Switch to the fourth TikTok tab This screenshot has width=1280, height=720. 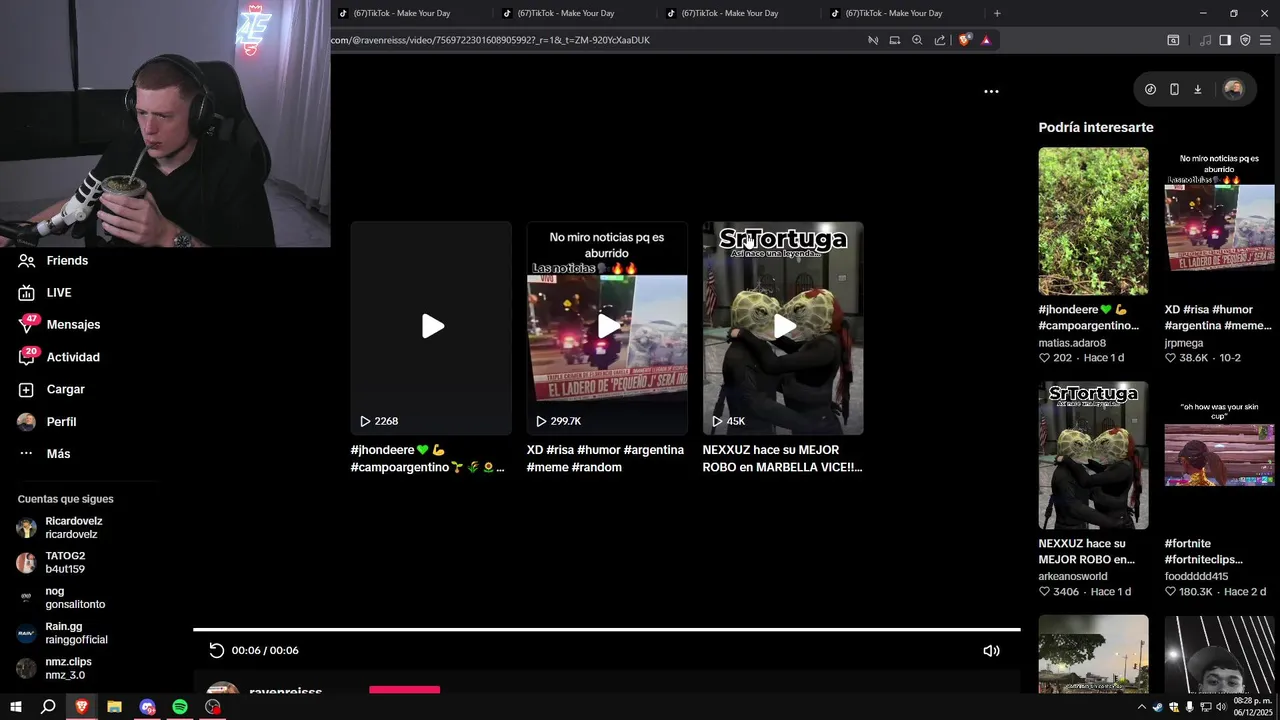click(x=893, y=13)
